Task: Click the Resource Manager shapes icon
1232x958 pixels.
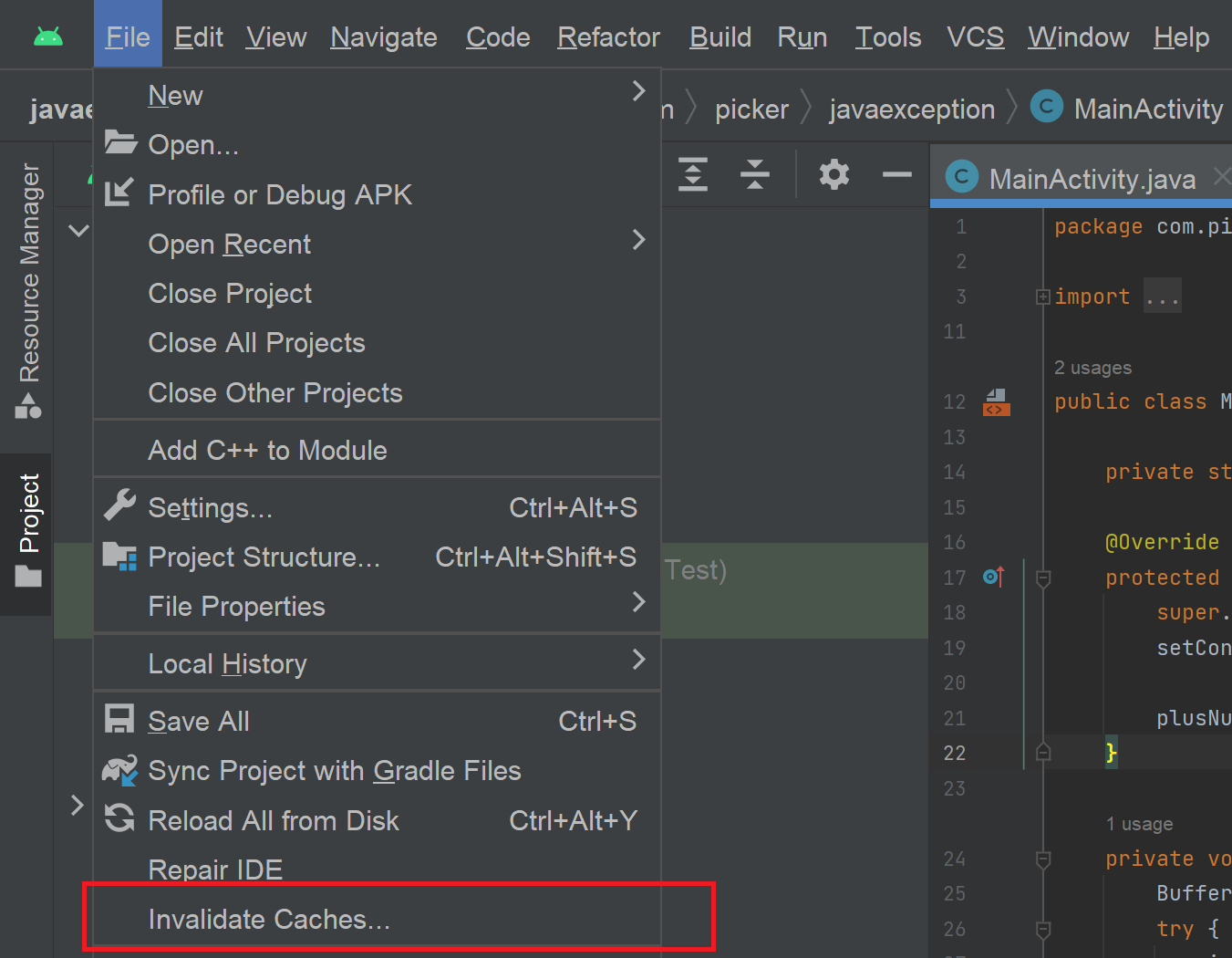Action: (28, 406)
